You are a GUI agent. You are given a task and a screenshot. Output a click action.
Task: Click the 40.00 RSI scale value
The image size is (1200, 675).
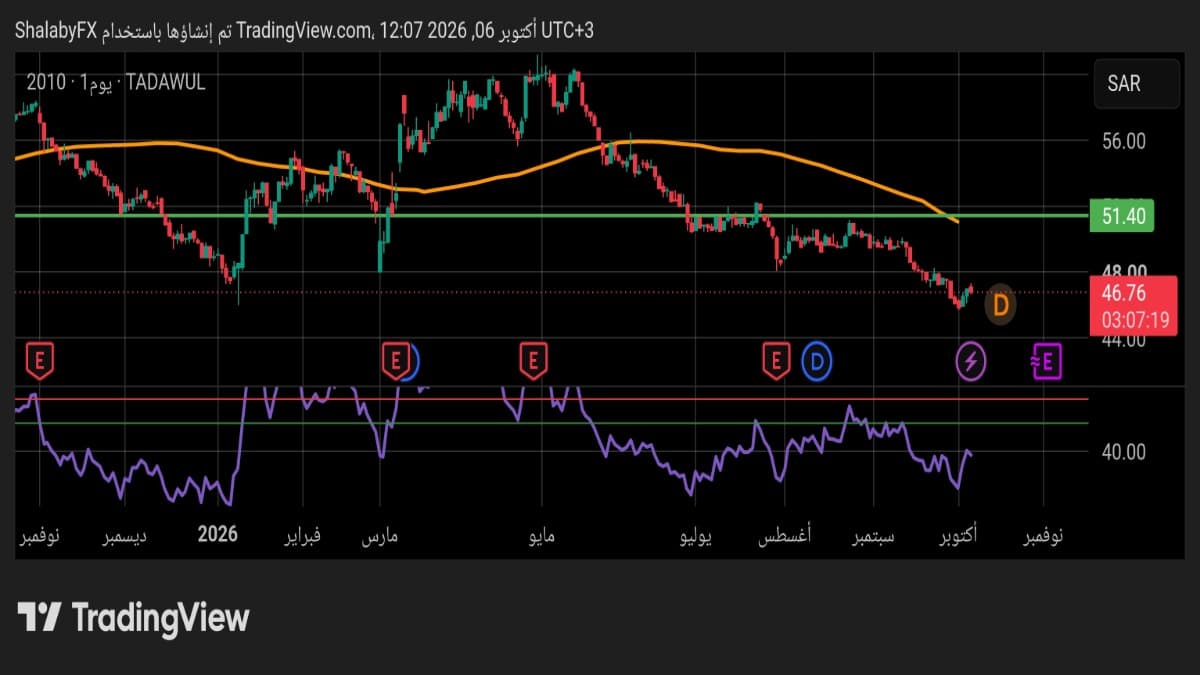1124,451
